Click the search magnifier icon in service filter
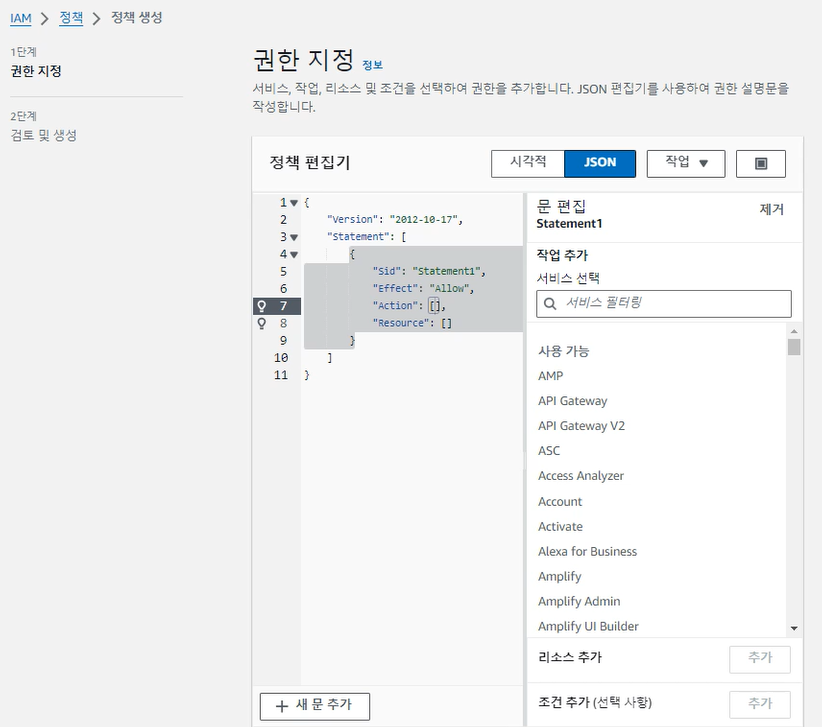822x727 pixels. click(550, 303)
